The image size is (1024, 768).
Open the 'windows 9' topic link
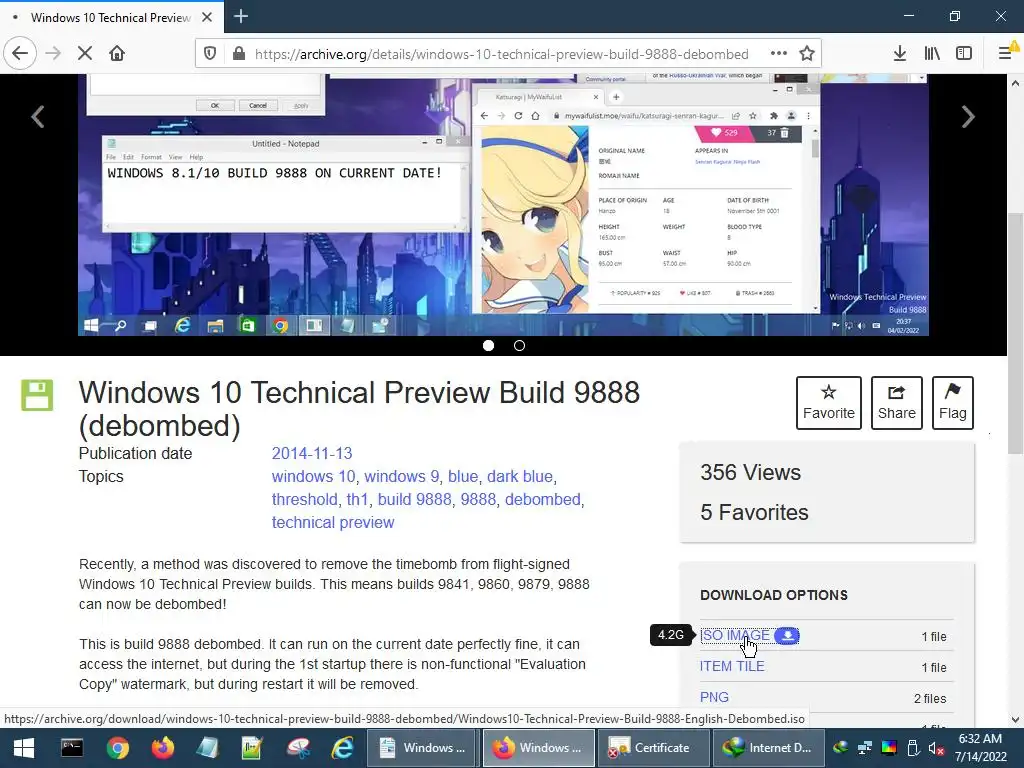pos(402,477)
